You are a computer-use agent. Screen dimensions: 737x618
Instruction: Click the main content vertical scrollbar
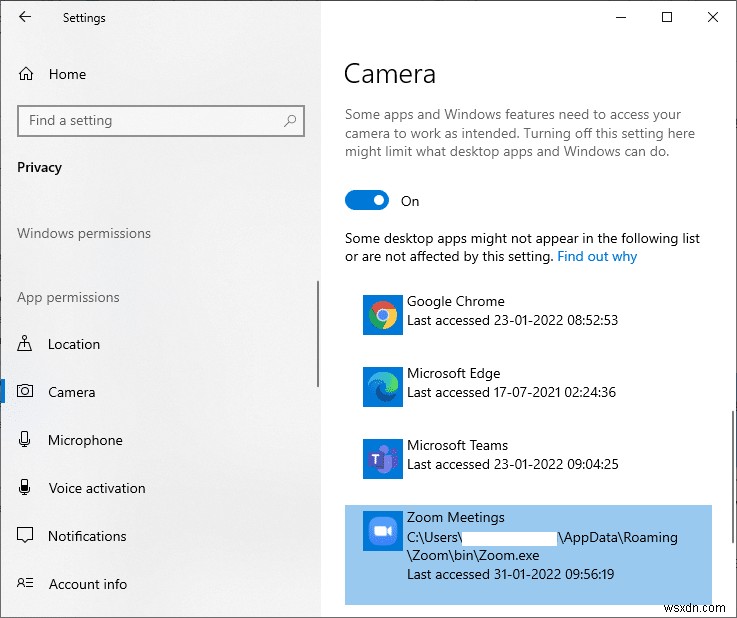(x=733, y=477)
